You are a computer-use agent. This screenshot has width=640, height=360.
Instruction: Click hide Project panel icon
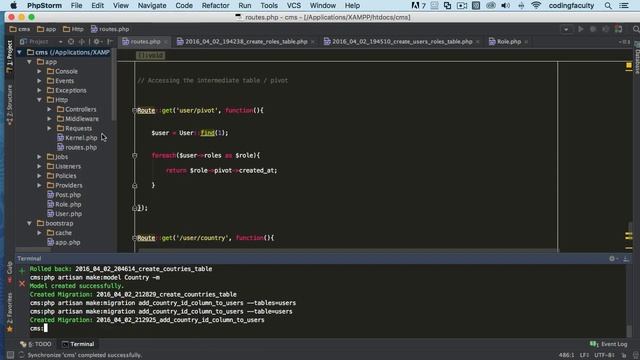pyautogui.click(x=109, y=42)
